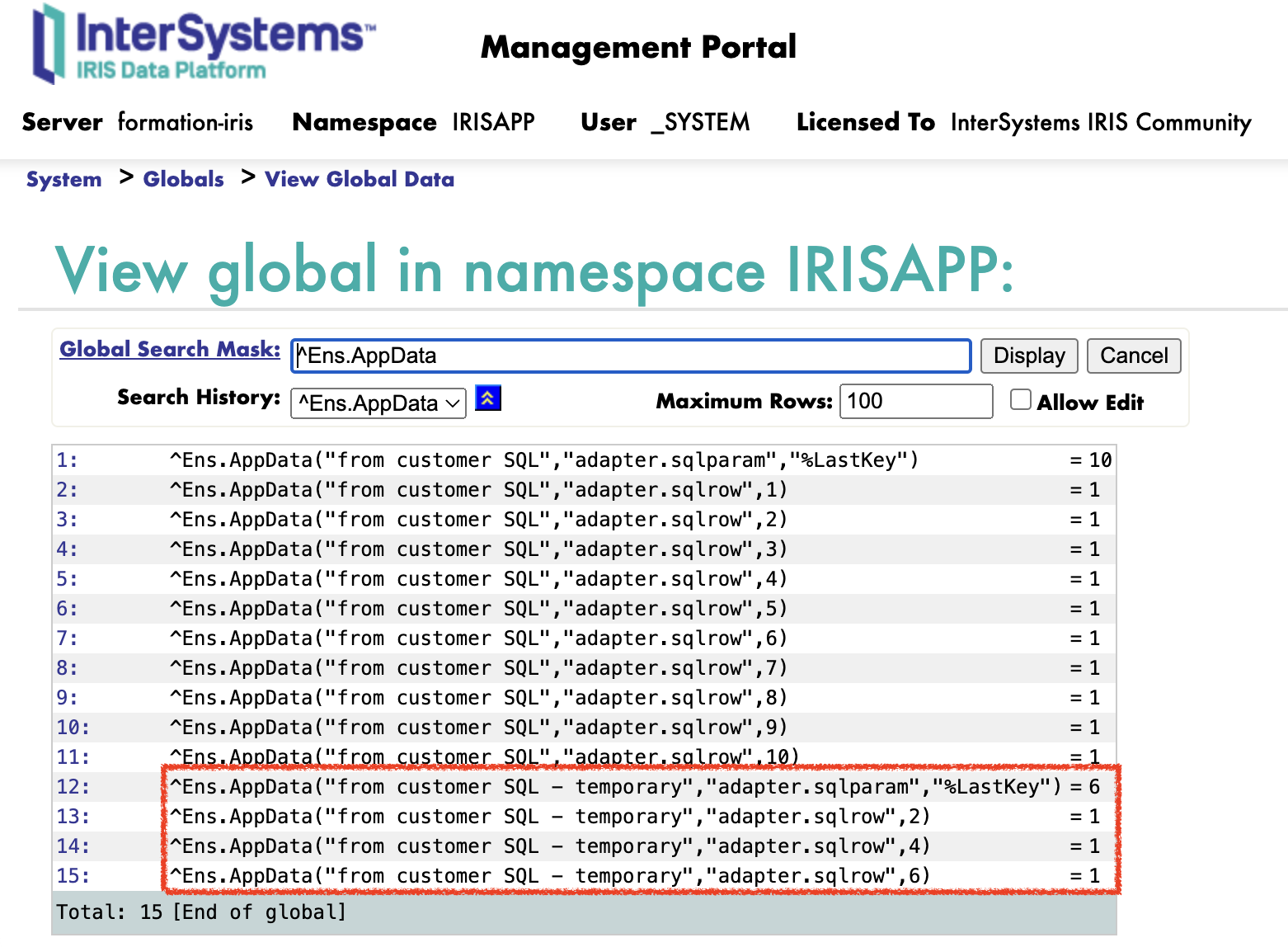
Task: Open row 1 %LastKey sqlparam entry
Action: pyautogui.click(x=543, y=460)
